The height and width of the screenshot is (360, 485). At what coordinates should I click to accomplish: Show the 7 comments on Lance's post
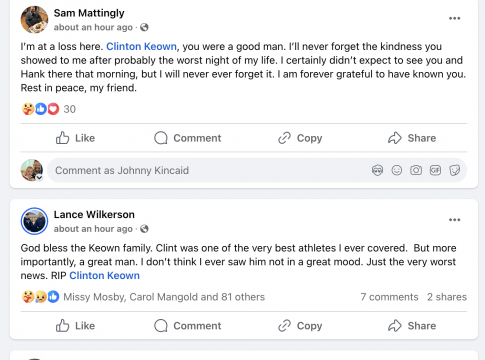[x=389, y=297]
